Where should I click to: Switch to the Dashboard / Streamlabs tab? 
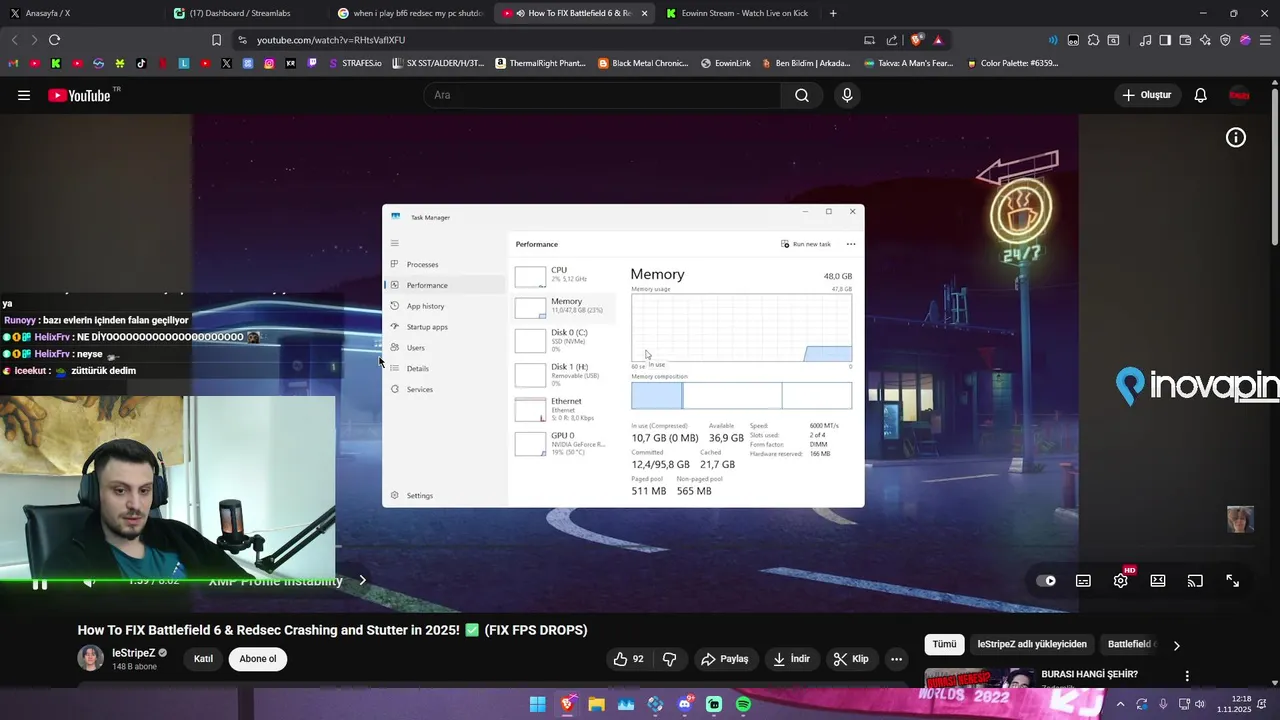click(x=244, y=13)
